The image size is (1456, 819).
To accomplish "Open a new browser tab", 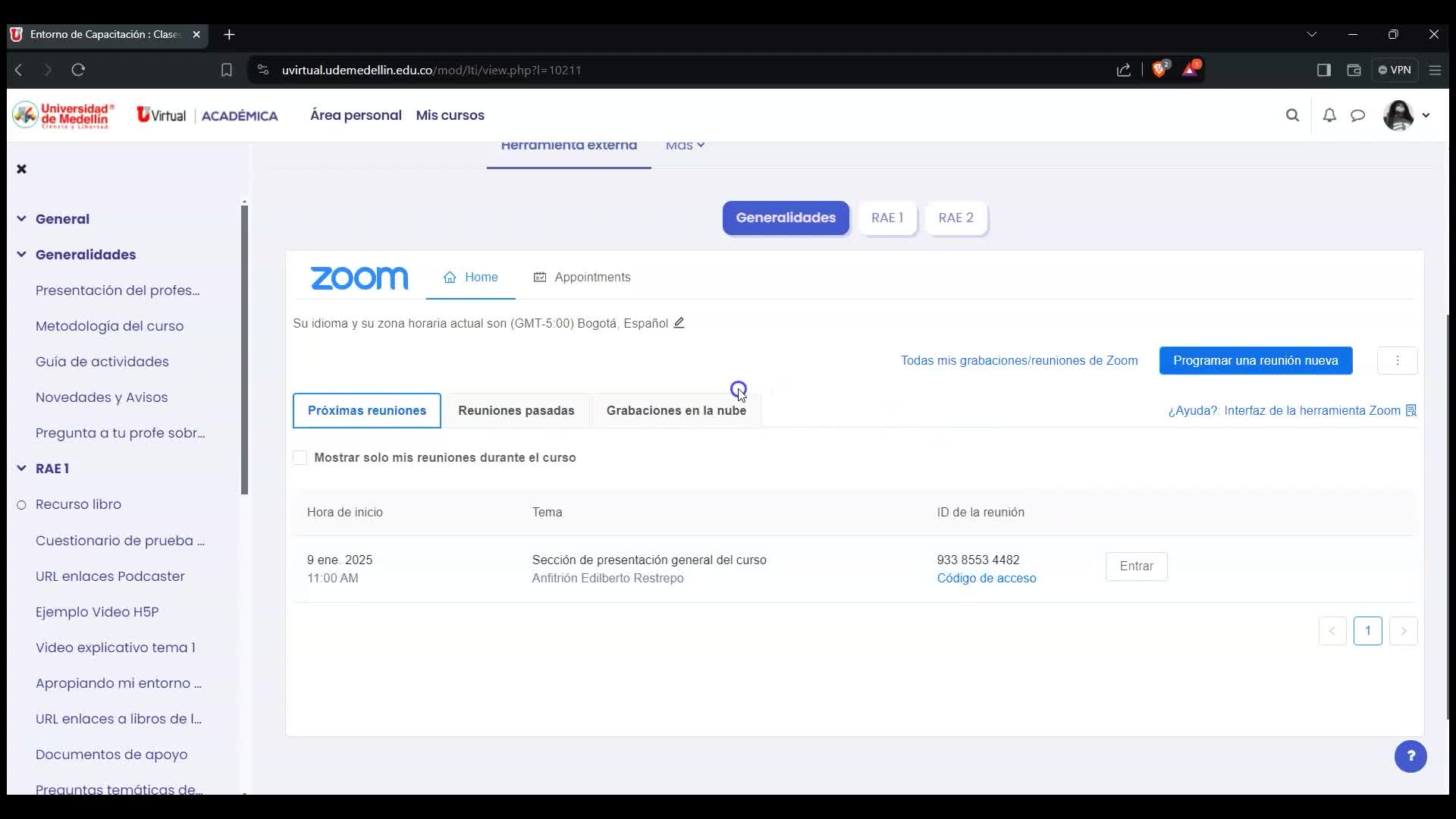I will pyautogui.click(x=230, y=34).
